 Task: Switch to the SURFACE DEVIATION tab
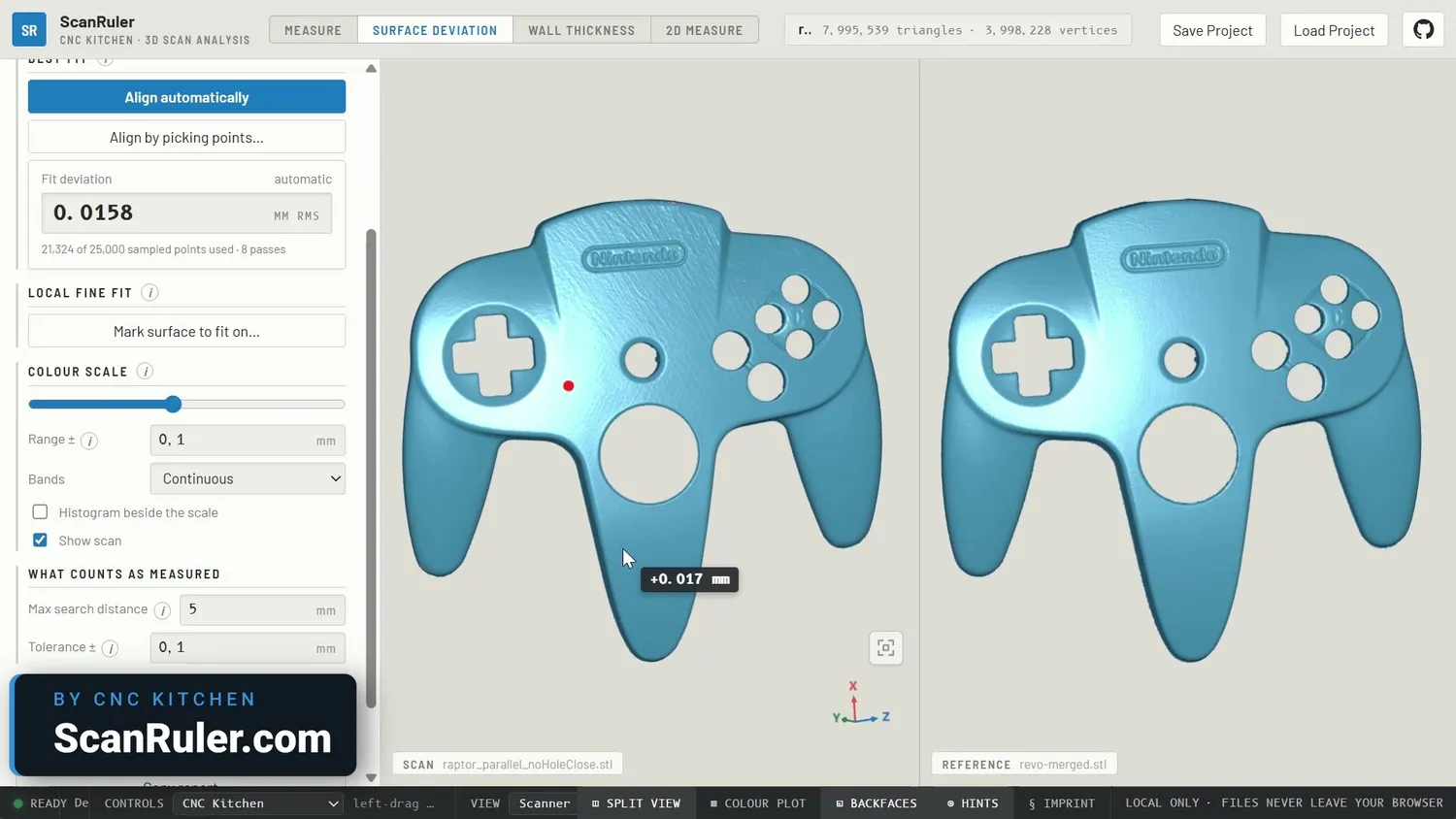(x=435, y=30)
